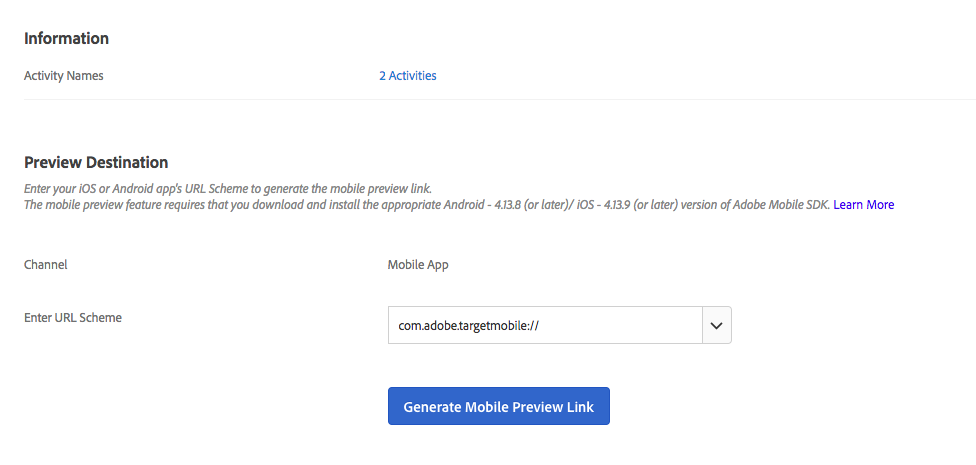Follow the Learn More link
This screenshot has width=976, height=465.
click(863, 205)
